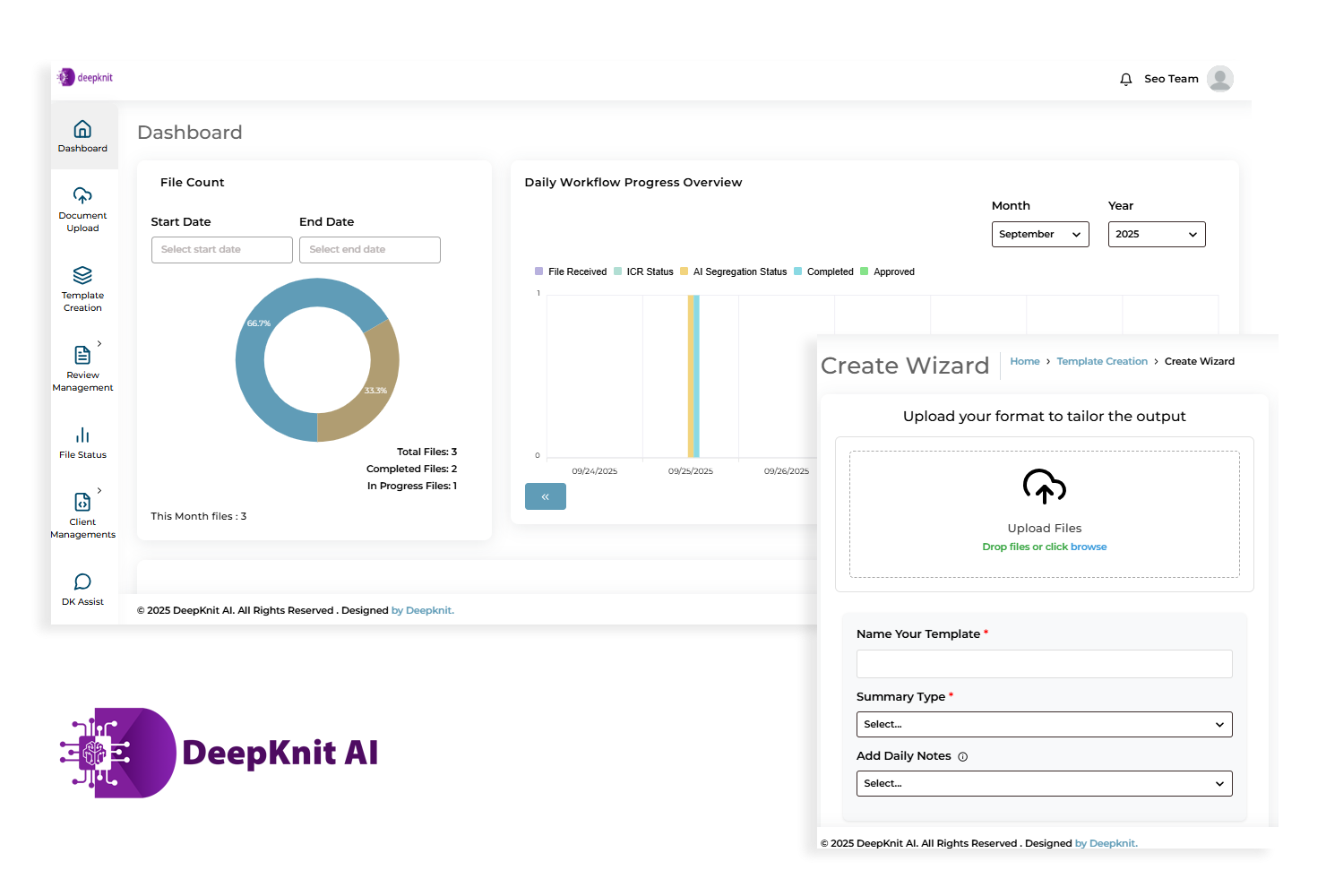Click Home in the breadcrumb
The width and height of the screenshot is (1326, 896).
pos(1024,361)
